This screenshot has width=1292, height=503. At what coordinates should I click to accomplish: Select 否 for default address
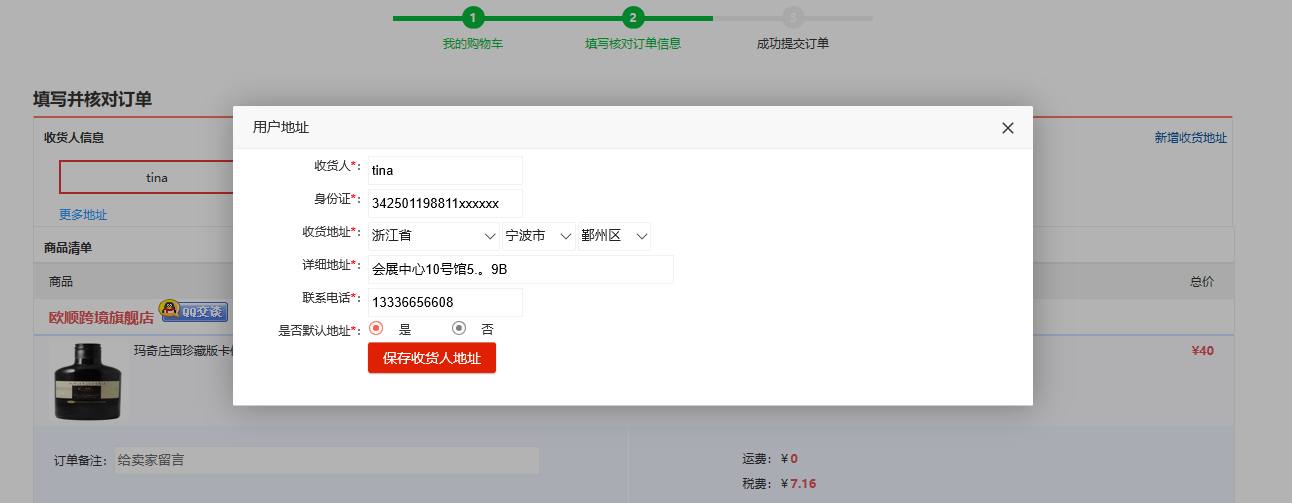click(x=459, y=328)
